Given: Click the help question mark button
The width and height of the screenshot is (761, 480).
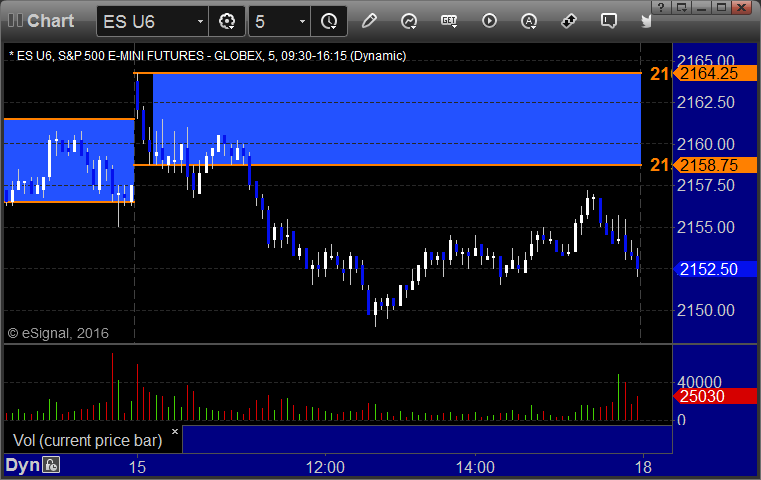Looking at the screenshot, I should [x=661, y=7].
